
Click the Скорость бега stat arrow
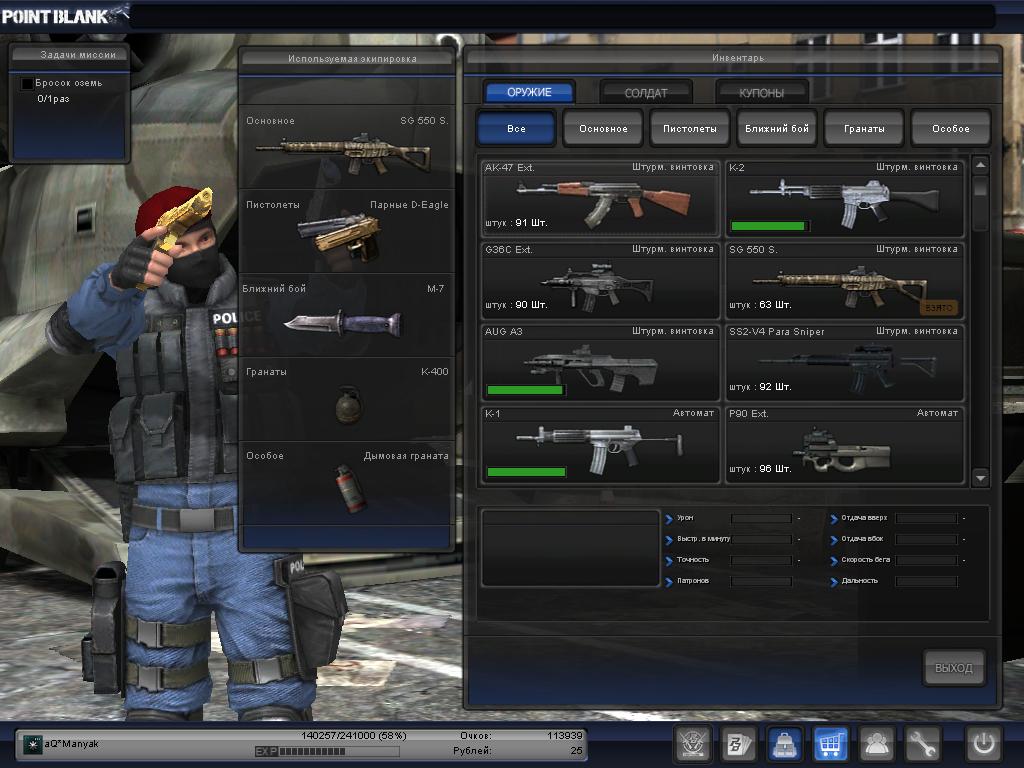pyautogui.click(x=834, y=561)
